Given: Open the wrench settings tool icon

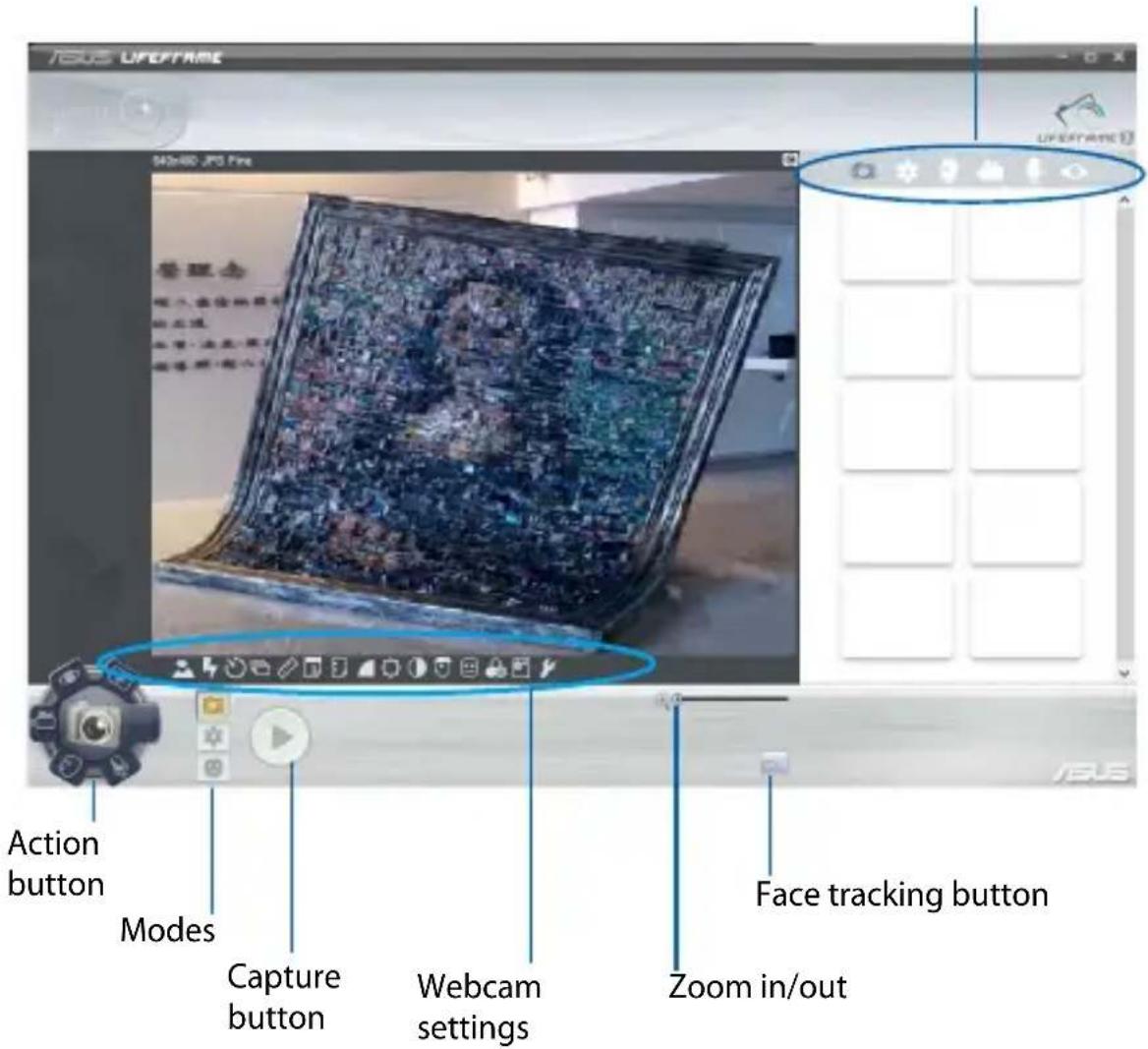Looking at the screenshot, I should (547, 669).
